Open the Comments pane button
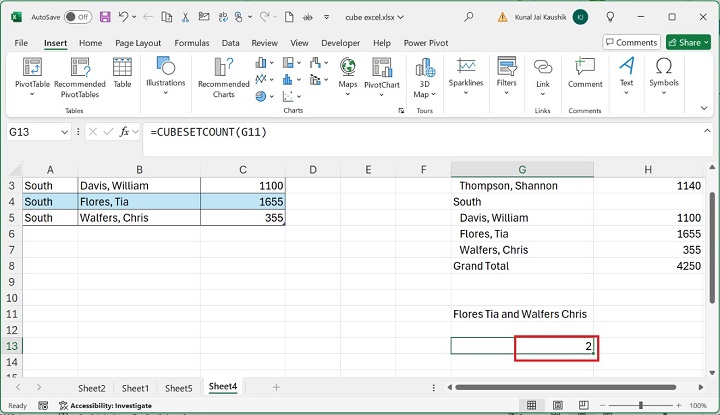This screenshot has height=415, width=720. pos(631,43)
